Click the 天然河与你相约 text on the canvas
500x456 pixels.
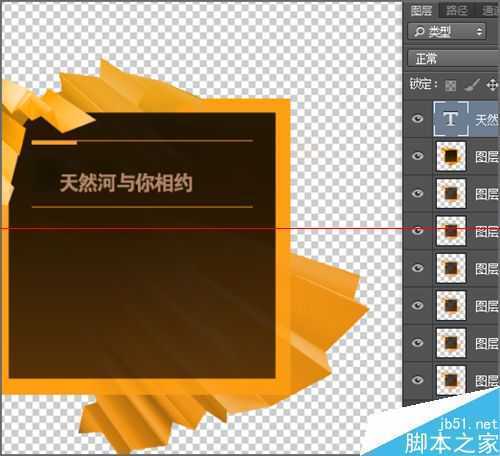coord(126,183)
